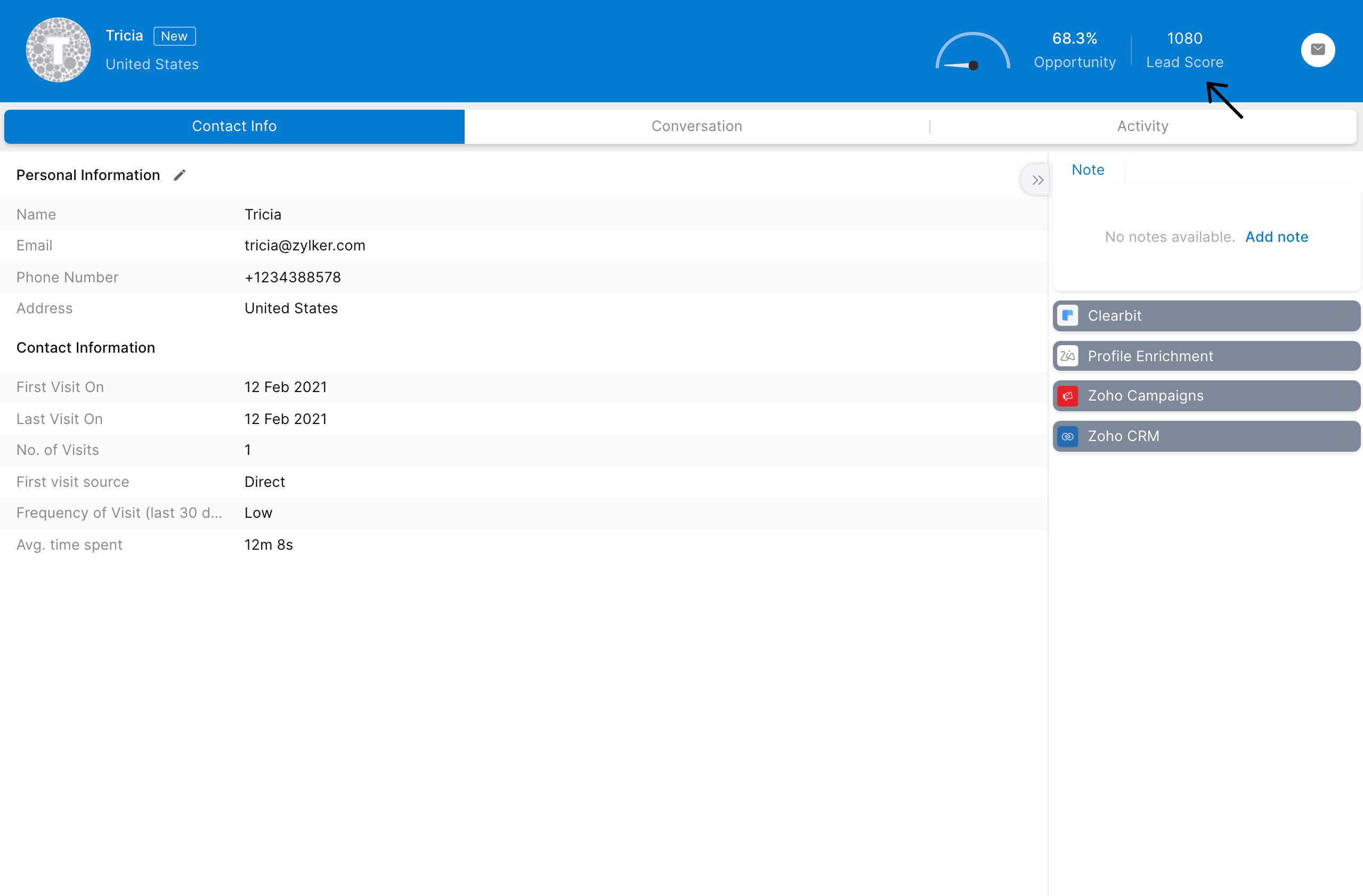
Task: Expand the Zoho CRM panel arrows
Action: tap(1342, 436)
